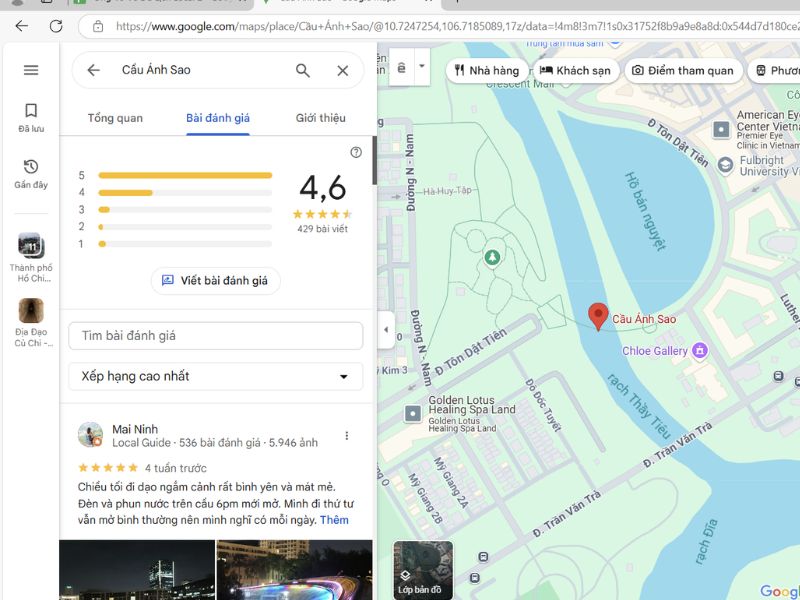Open Mai Ninh reviewer name
This screenshot has width=800, height=600.
pyautogui.click(x=135, y=429)
